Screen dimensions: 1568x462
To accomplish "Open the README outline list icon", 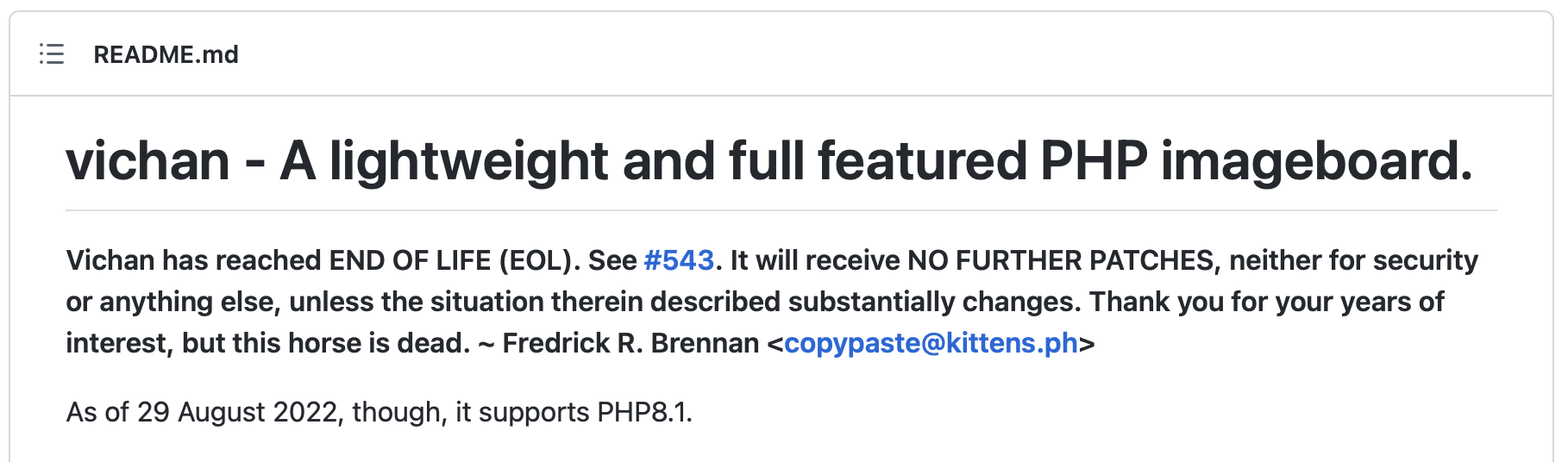I will pyautogui.click(x=52, y=54).
